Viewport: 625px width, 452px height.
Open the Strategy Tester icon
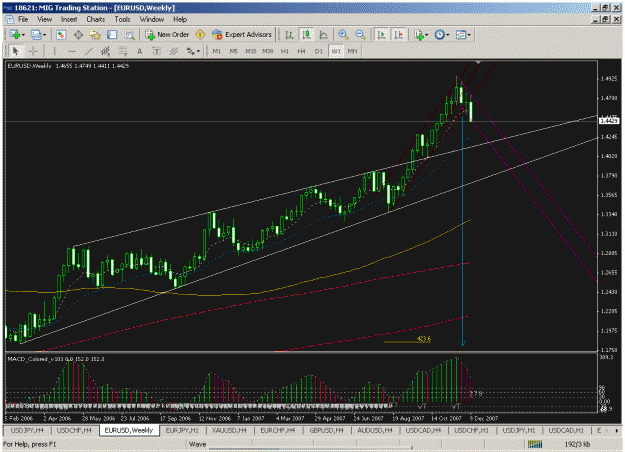click(x=129, y=35)
